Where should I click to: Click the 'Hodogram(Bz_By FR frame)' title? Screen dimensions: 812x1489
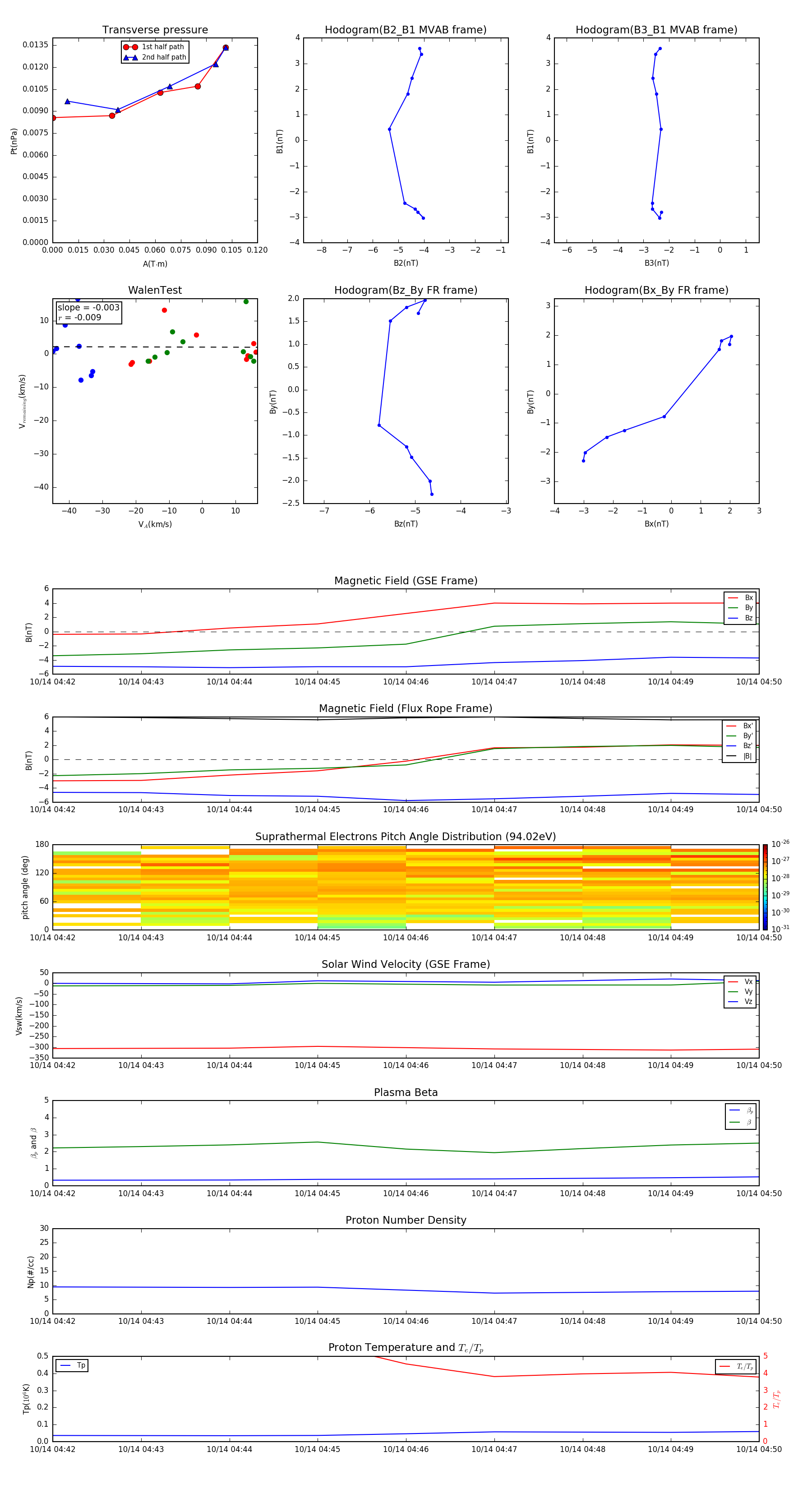click(x=406, y=290)
